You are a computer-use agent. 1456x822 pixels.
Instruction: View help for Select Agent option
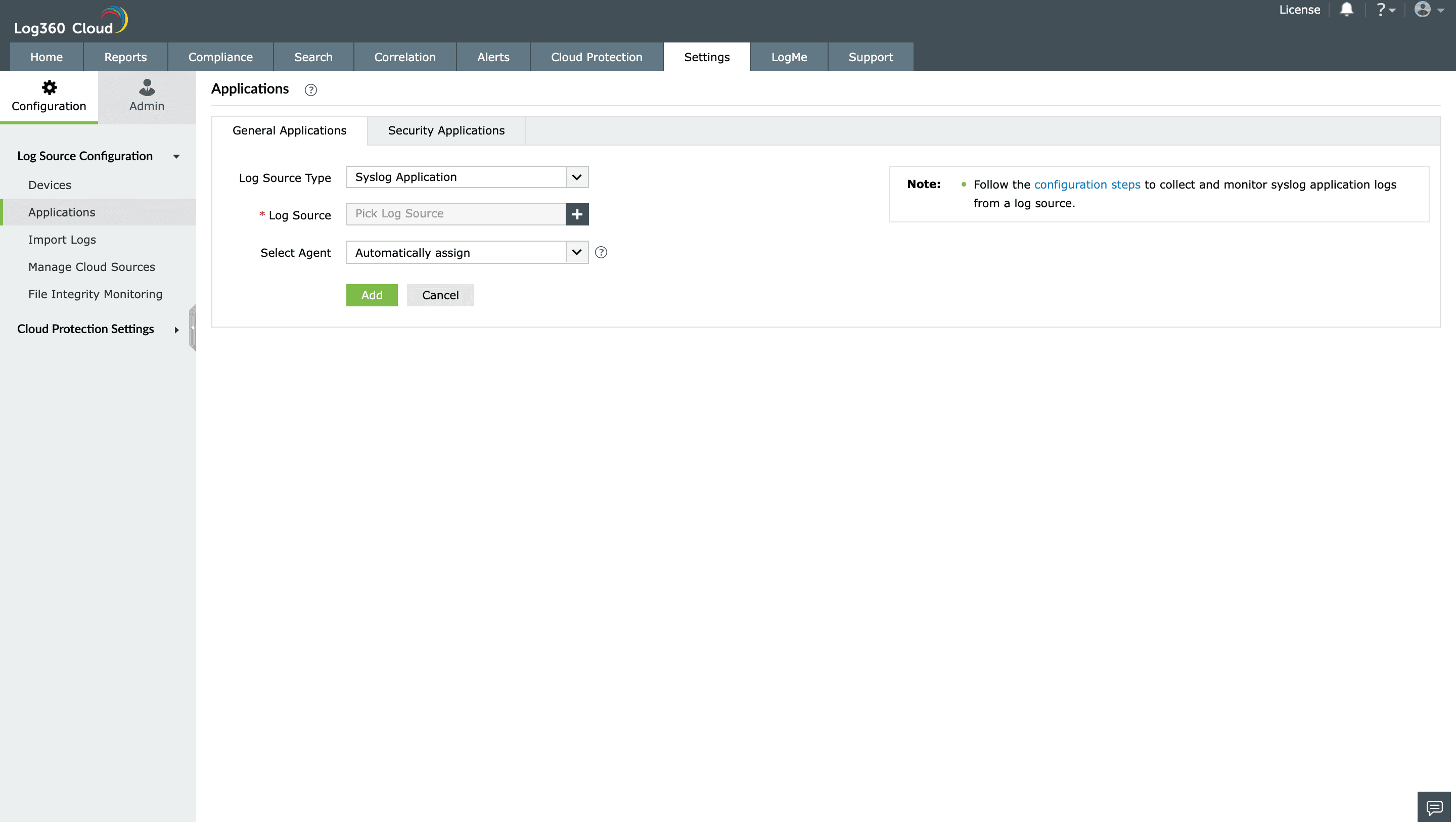pos(601,252)
